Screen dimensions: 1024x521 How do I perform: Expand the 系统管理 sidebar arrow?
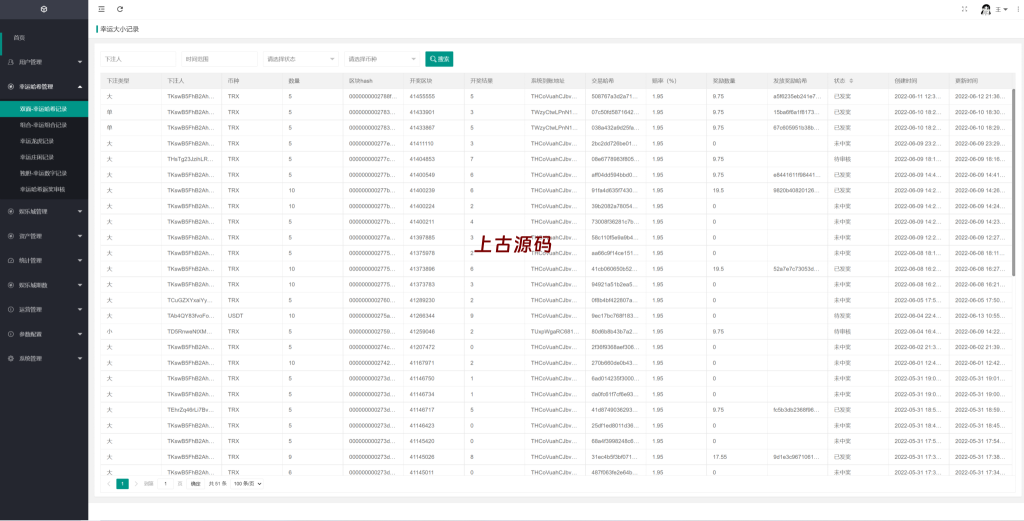tap(80, 358)
